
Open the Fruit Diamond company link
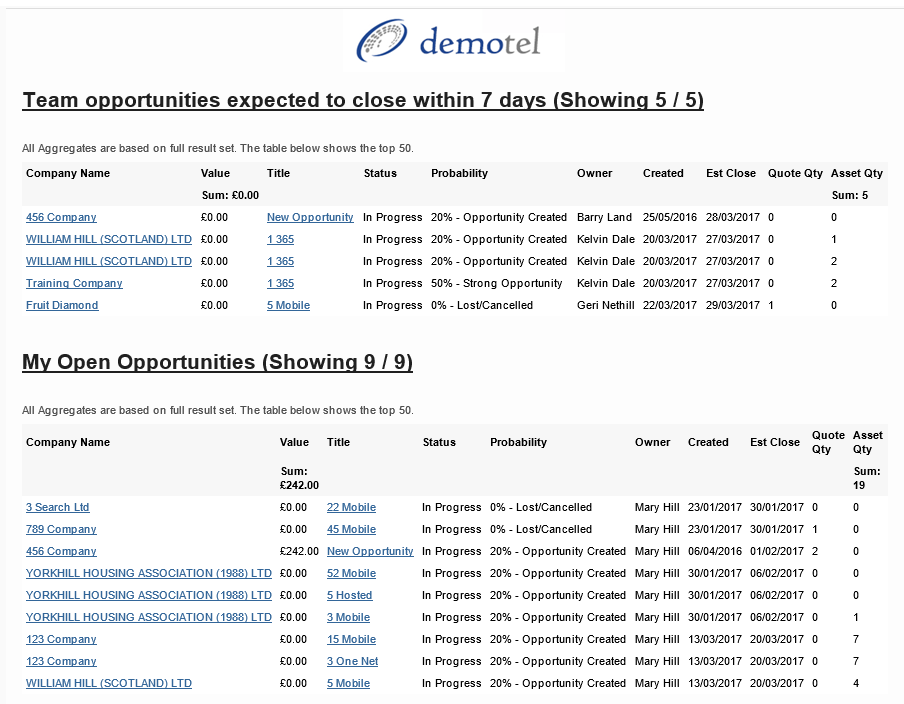click(x=62, y=305)
